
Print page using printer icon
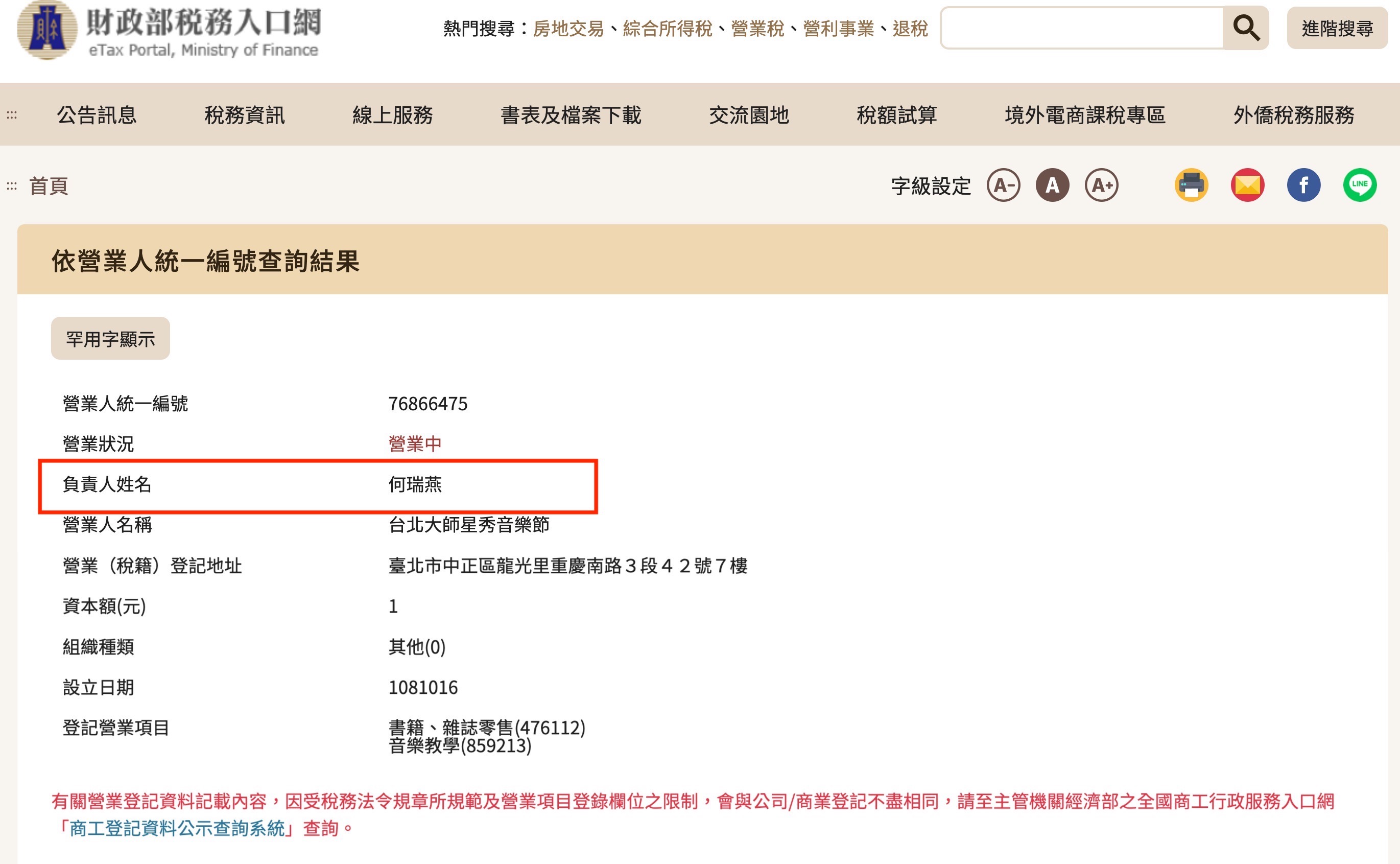(1191, 185)
